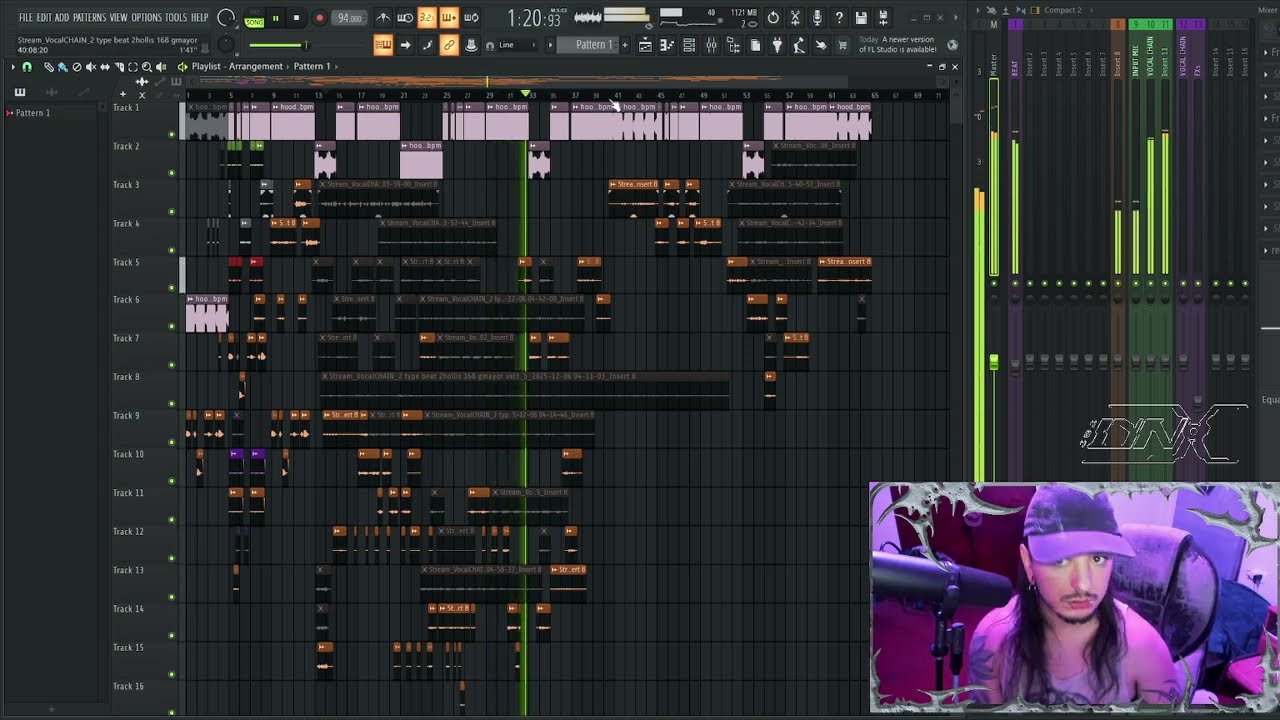The width and height of the screenshot is (1280, 720).
Task: Click the step editing arrow button
Action: point(405,45)
